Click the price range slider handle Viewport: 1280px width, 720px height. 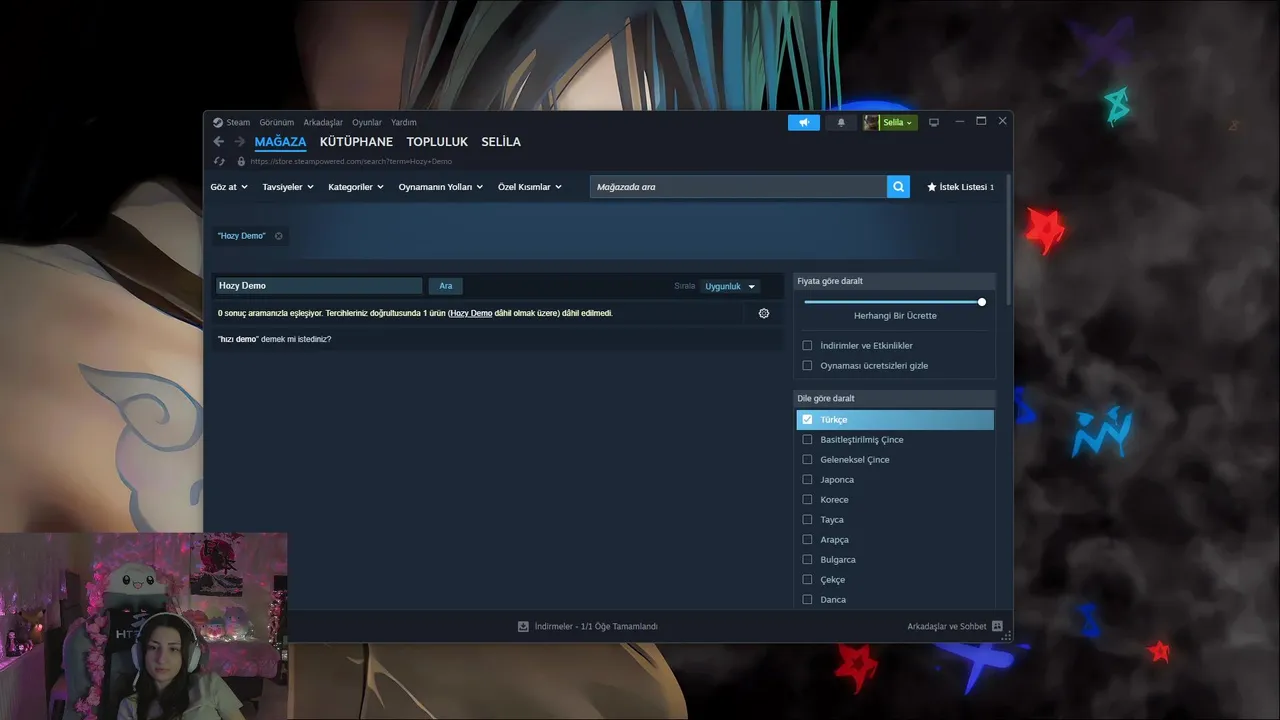pos(982,302)
